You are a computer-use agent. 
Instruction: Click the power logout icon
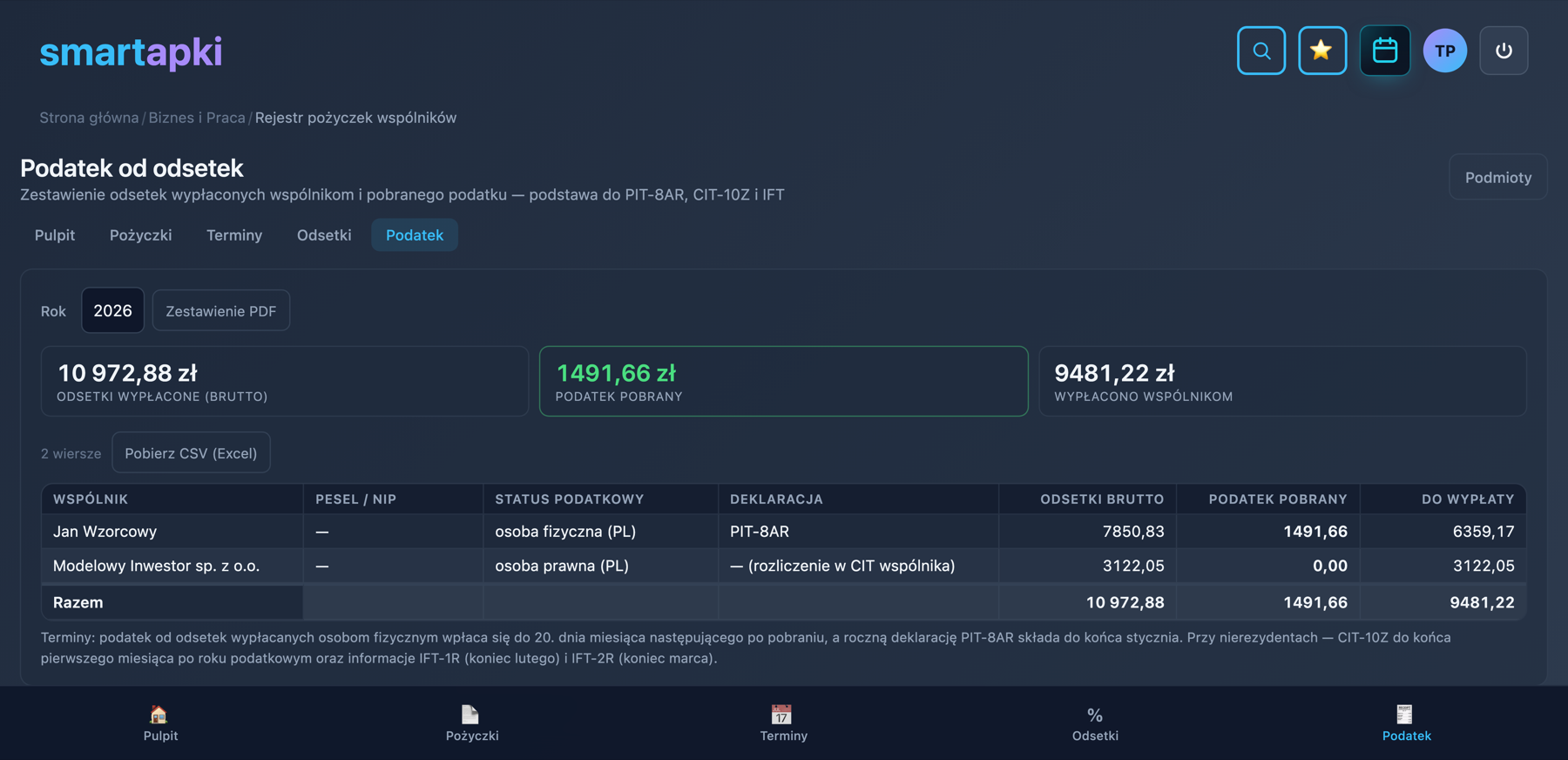(x=1504, y=51)
